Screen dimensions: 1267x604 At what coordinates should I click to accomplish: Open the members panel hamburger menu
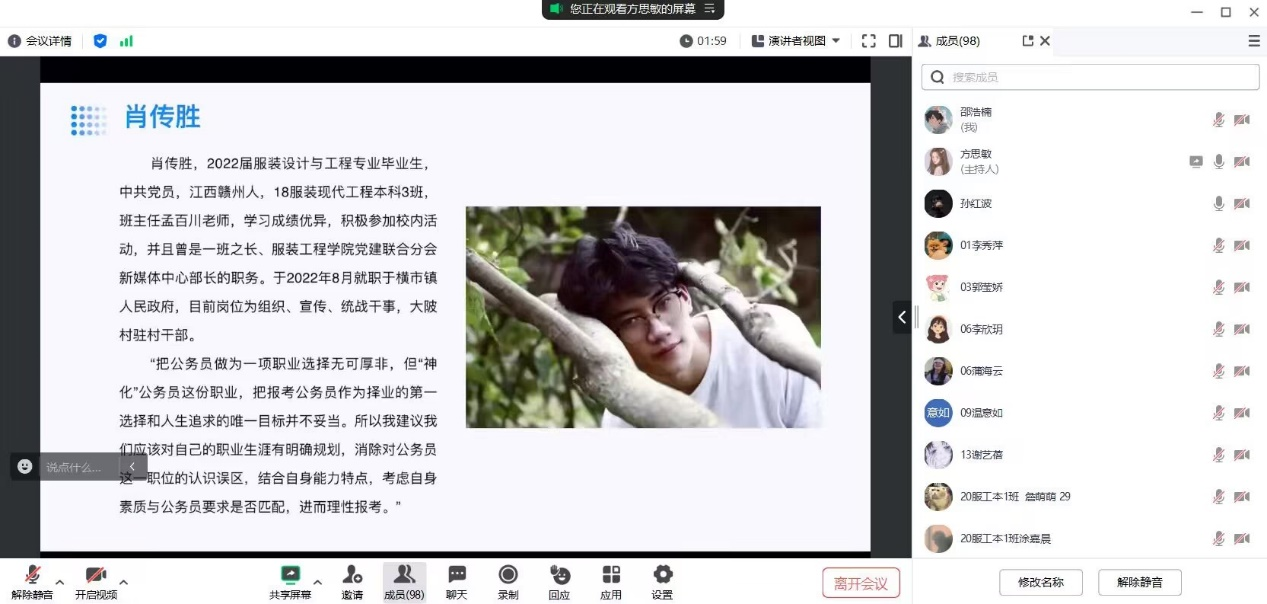click(1253, 41)
